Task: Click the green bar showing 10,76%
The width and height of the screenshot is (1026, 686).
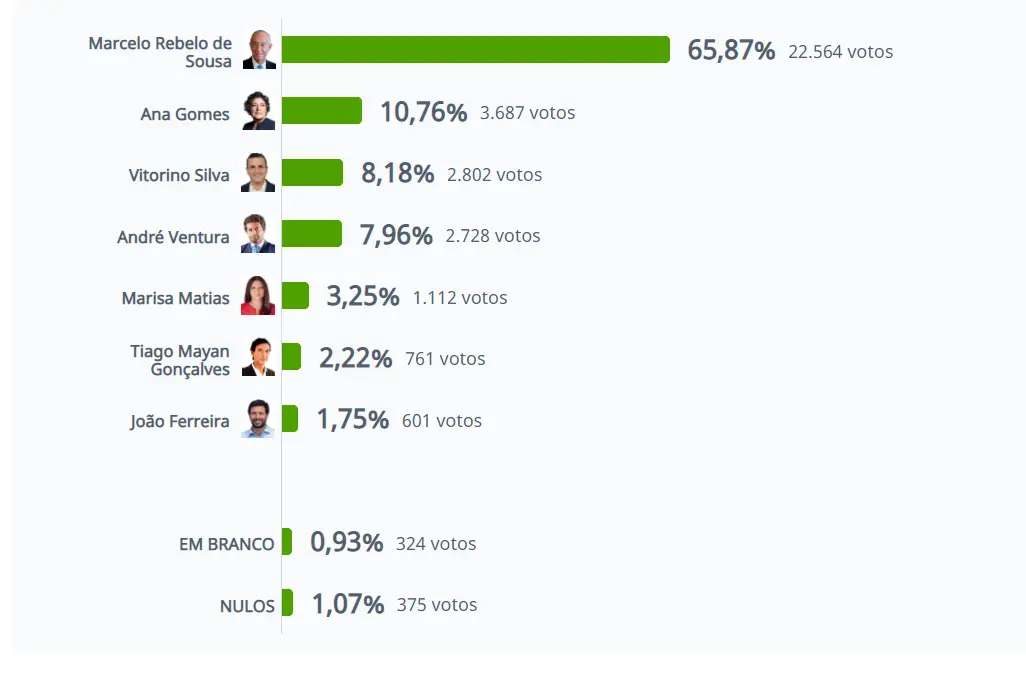Action: 321,111
